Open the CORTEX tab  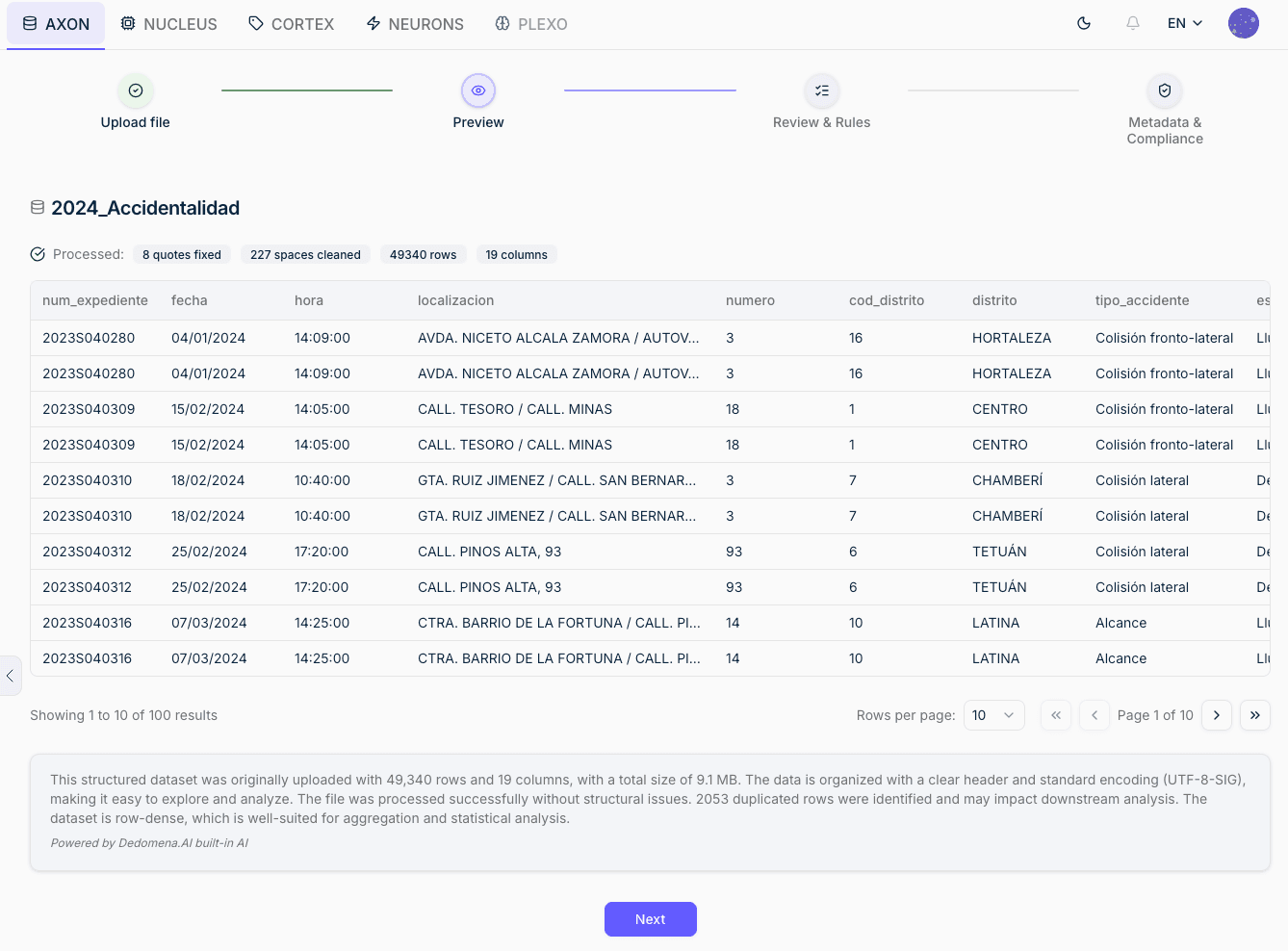point(291,24)
